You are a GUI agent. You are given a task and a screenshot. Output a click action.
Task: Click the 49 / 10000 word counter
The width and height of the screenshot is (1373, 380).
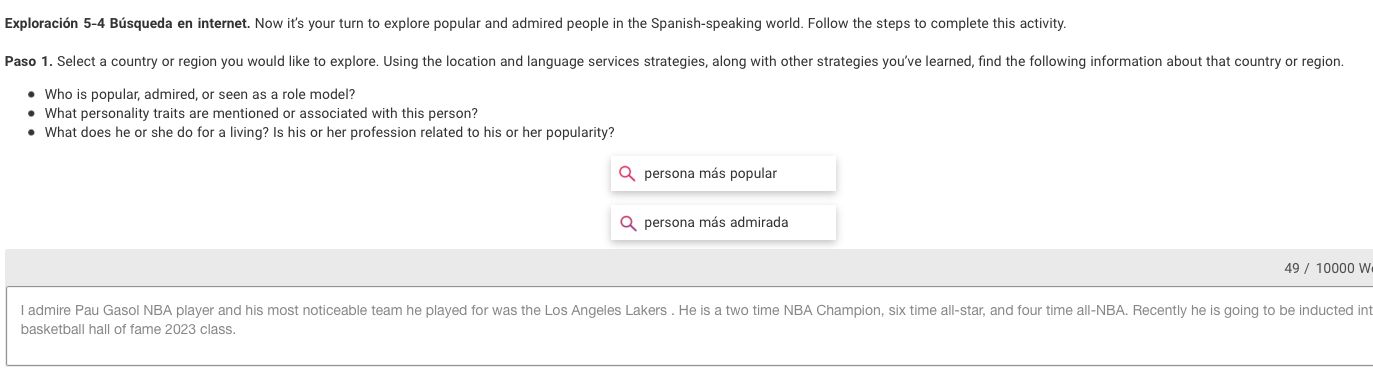click(1328, 268)
